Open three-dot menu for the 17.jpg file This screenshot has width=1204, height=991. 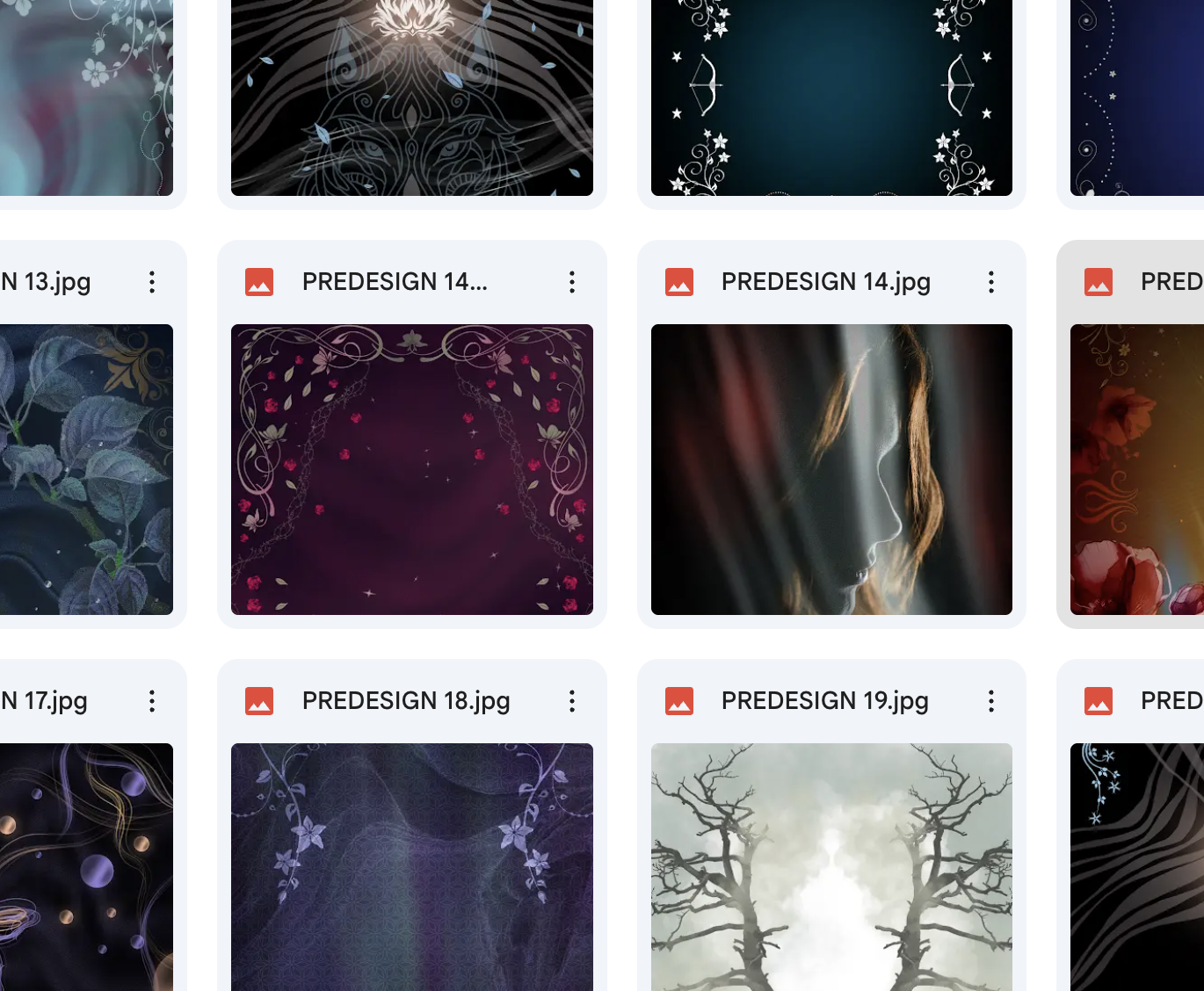pyautogui.click(x=152, y=701)
